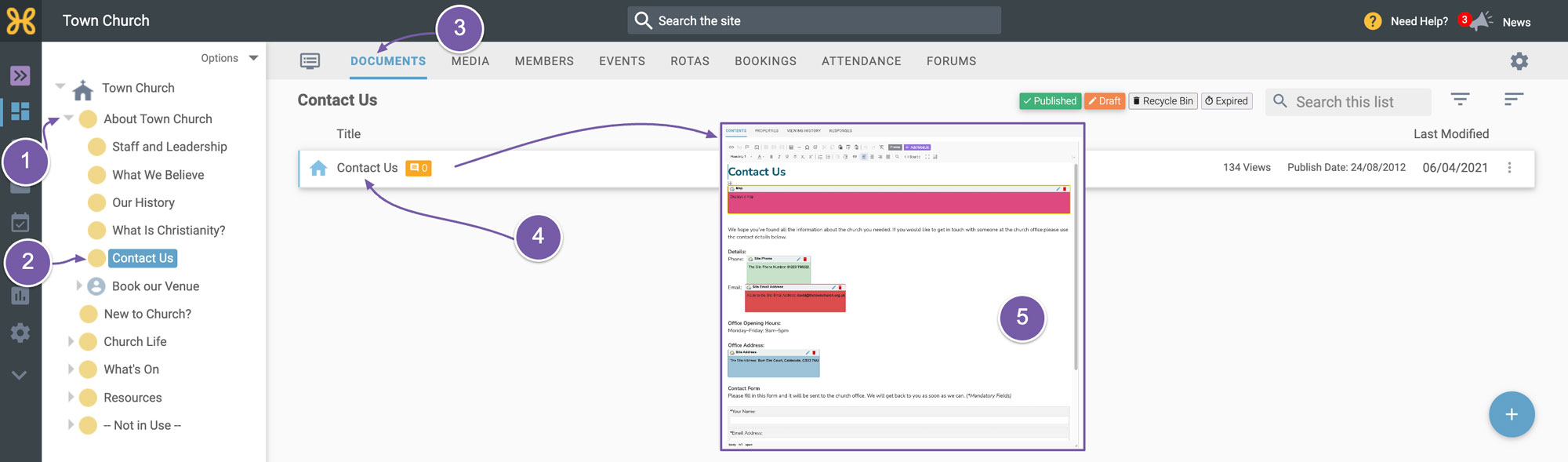
Task: Click the comments panel icon beside Documents
Action: 310,61
